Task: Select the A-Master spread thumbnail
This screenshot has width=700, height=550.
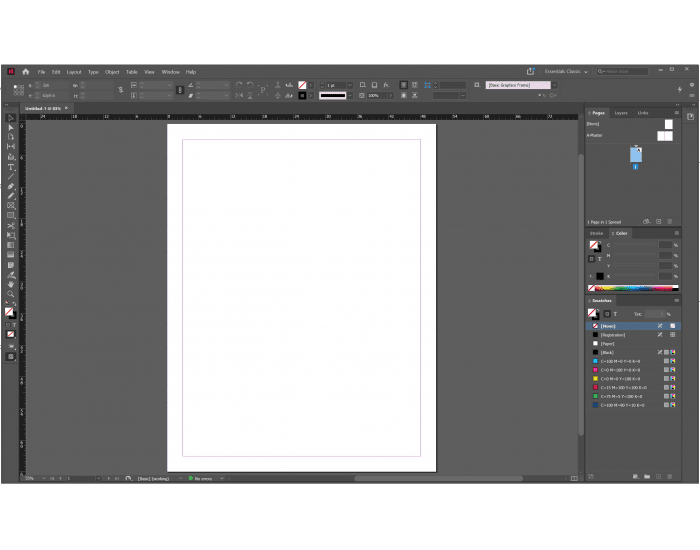Action: click(x=665, y=136)
